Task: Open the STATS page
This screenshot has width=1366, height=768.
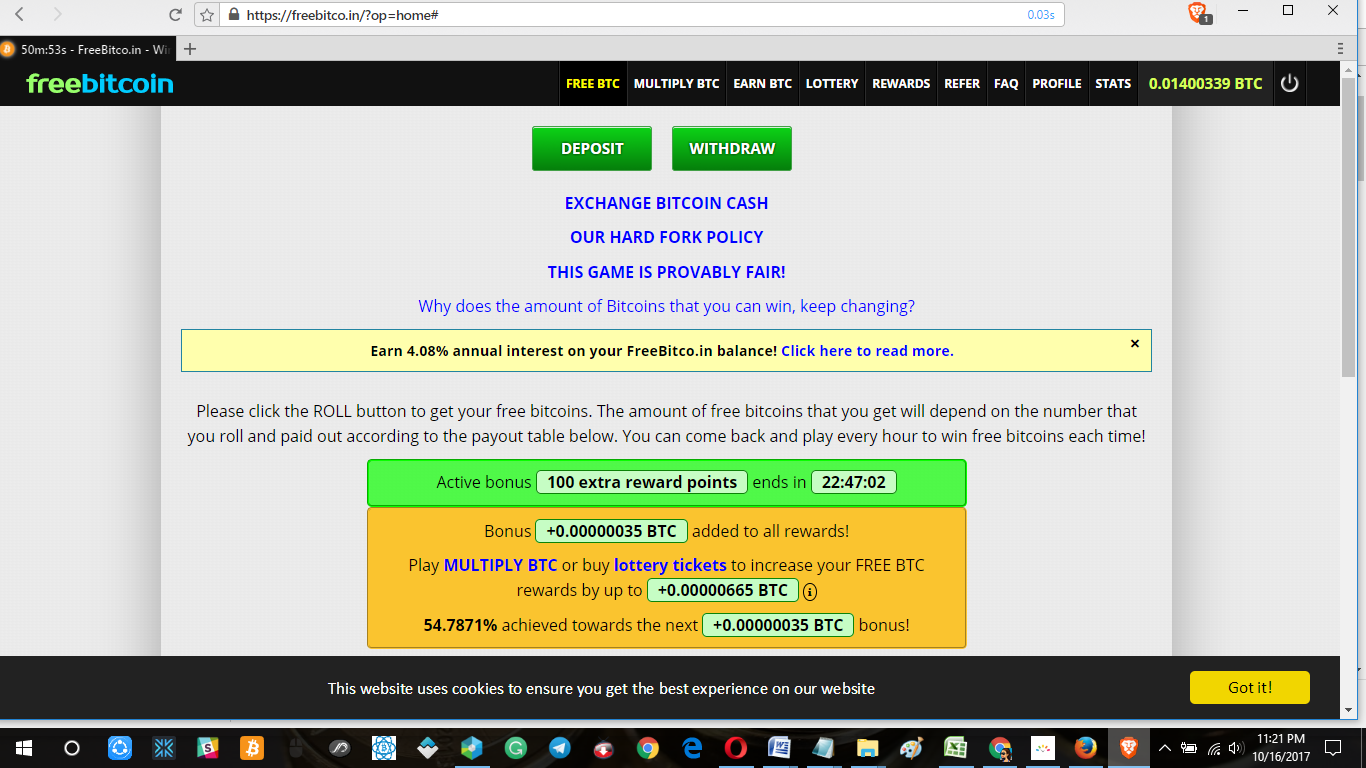Action: [x=1113, y=84]
